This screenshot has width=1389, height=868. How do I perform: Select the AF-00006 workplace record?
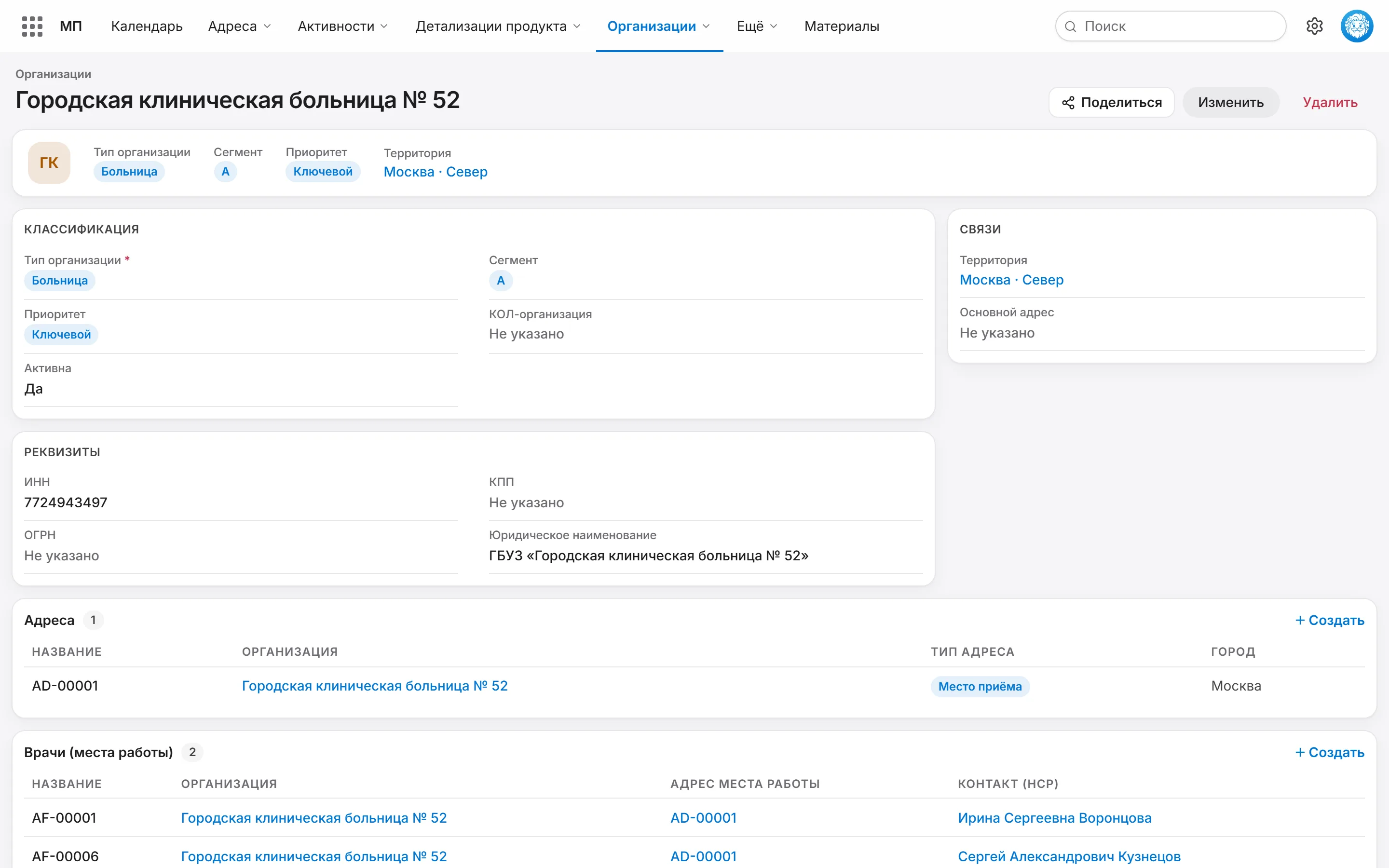click(66, 856)
